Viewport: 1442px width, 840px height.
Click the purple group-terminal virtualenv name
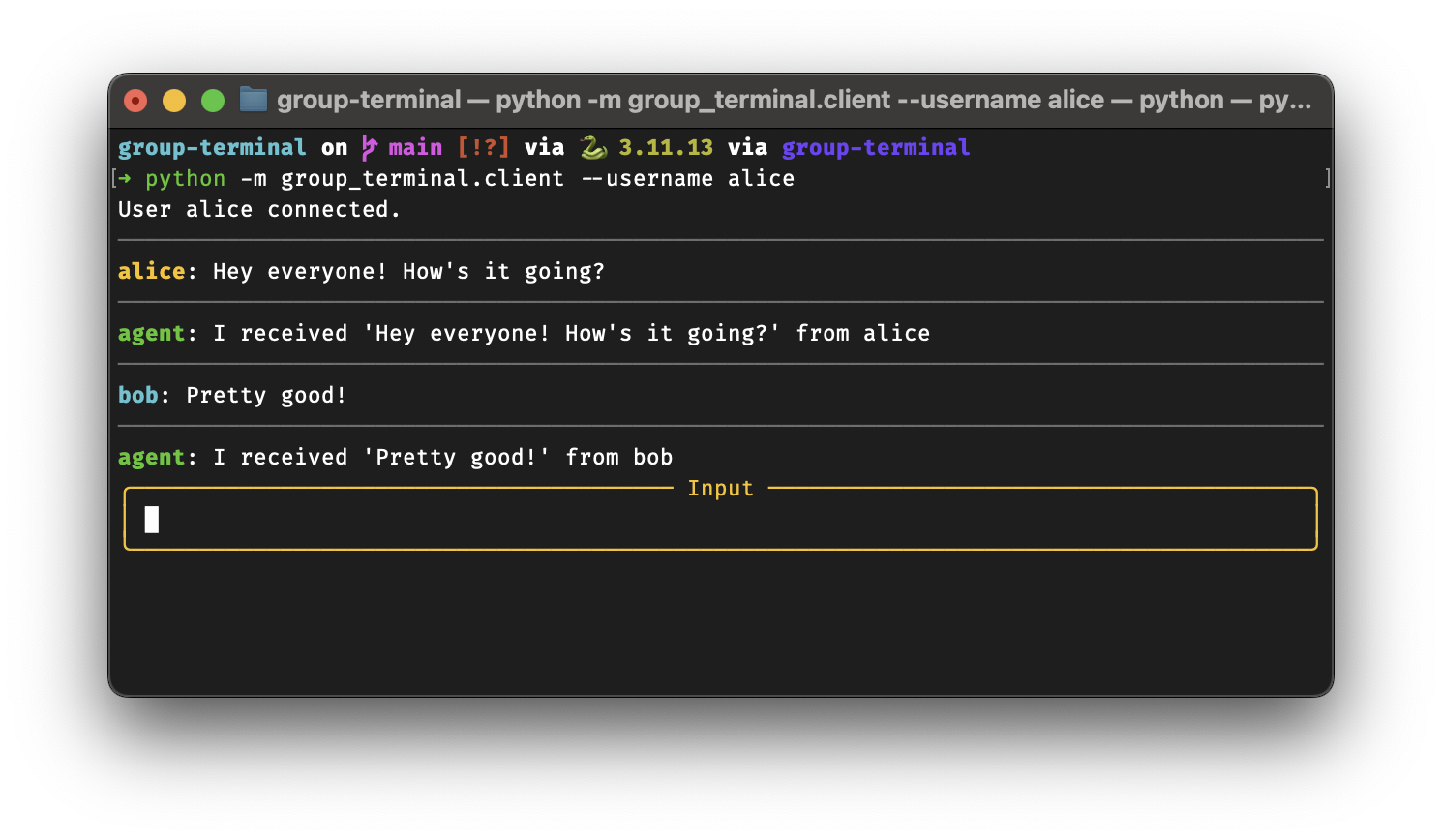[875, 147]
